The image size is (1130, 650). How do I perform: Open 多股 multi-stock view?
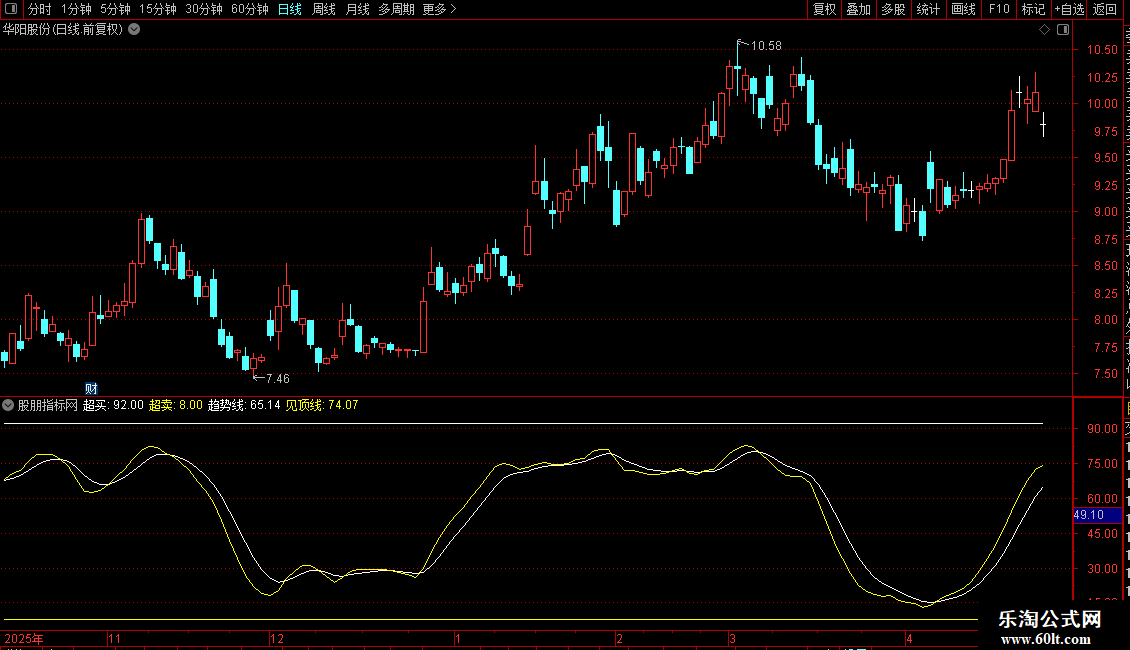point(893,9)
